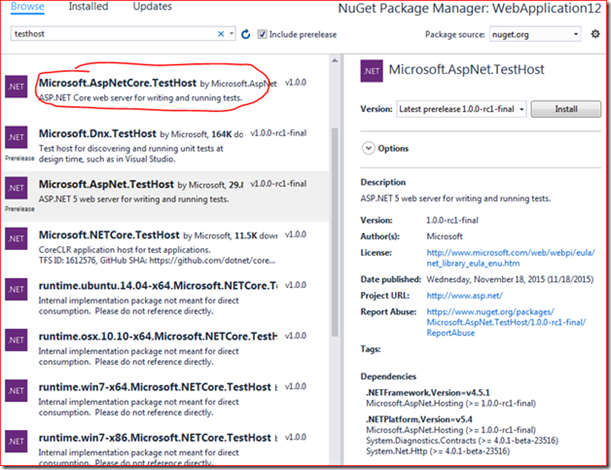The image size is (611, 470).
Task: Open package source settings gear
Action: point(595,34)
